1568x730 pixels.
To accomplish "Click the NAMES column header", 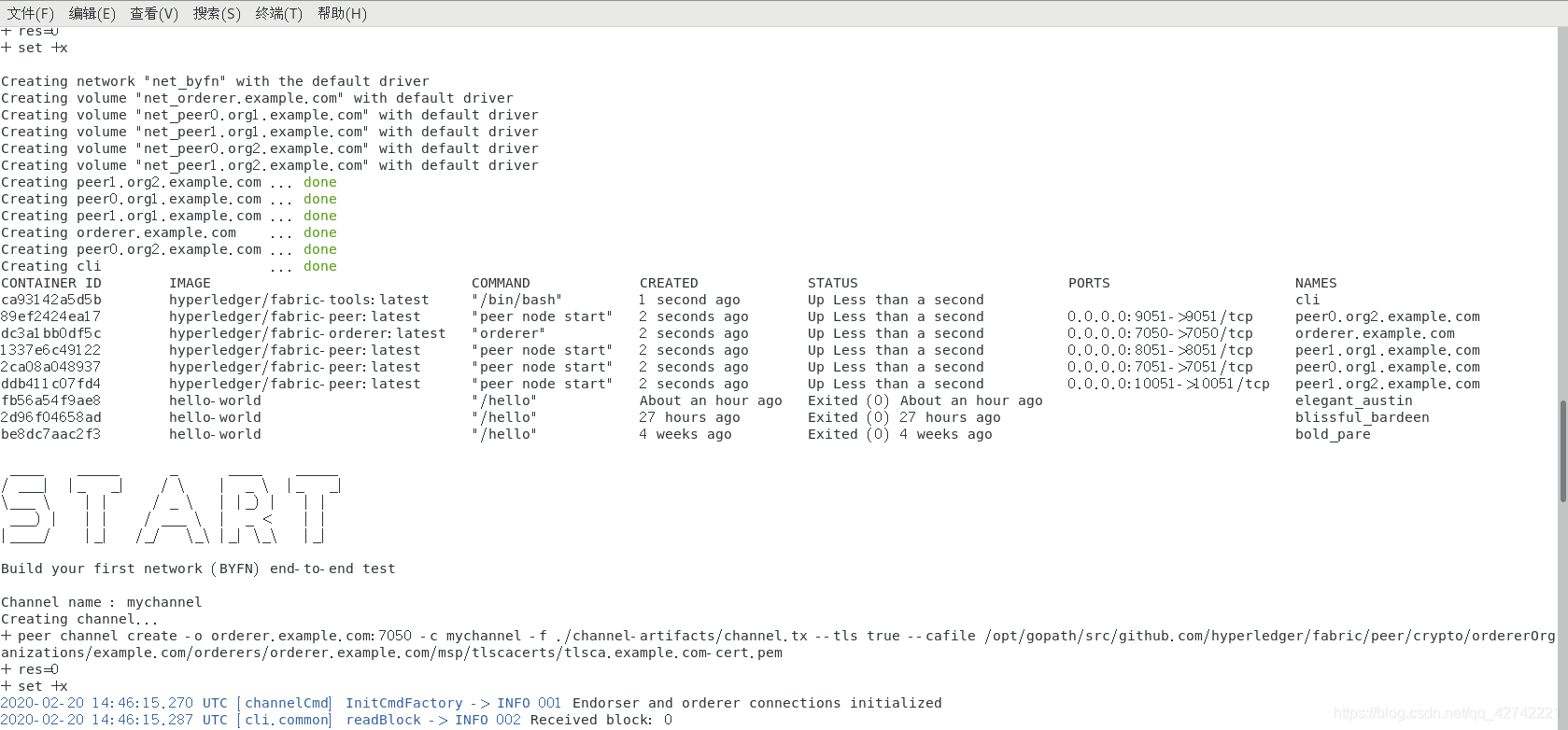I will [1316, 283].
